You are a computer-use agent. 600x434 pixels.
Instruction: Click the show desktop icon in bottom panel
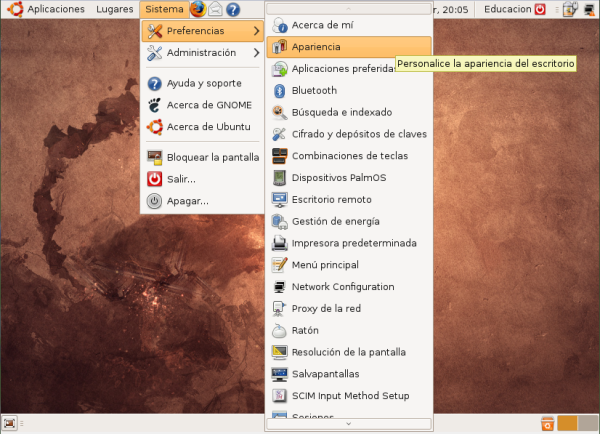(9, 424)
